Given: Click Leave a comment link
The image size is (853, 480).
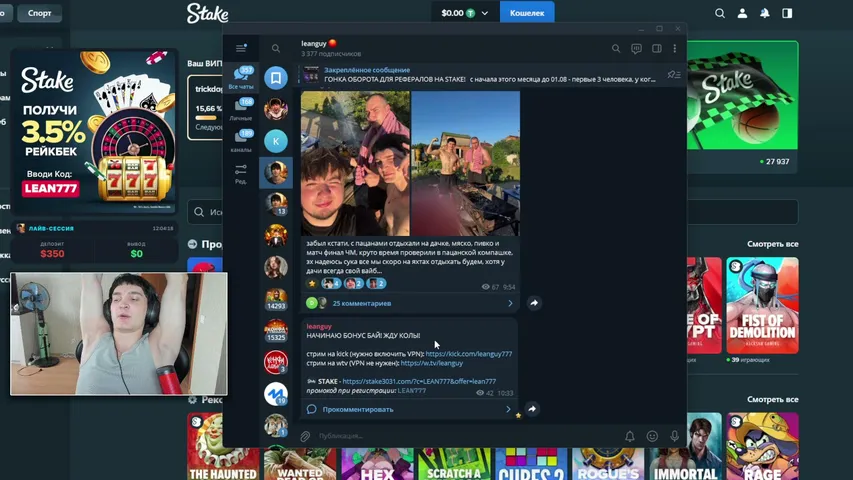Looking at the screenshot, I should coord(357,409).
